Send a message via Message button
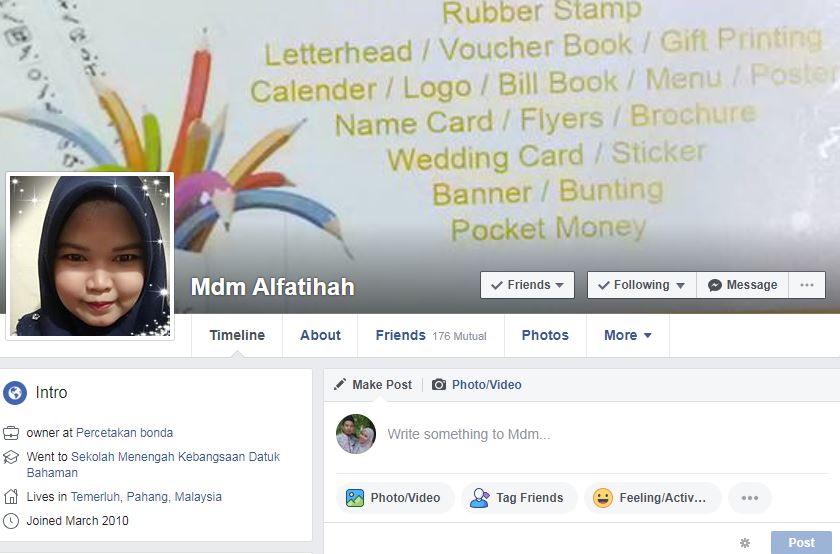The image size is (840, 554). coord(742,285)
